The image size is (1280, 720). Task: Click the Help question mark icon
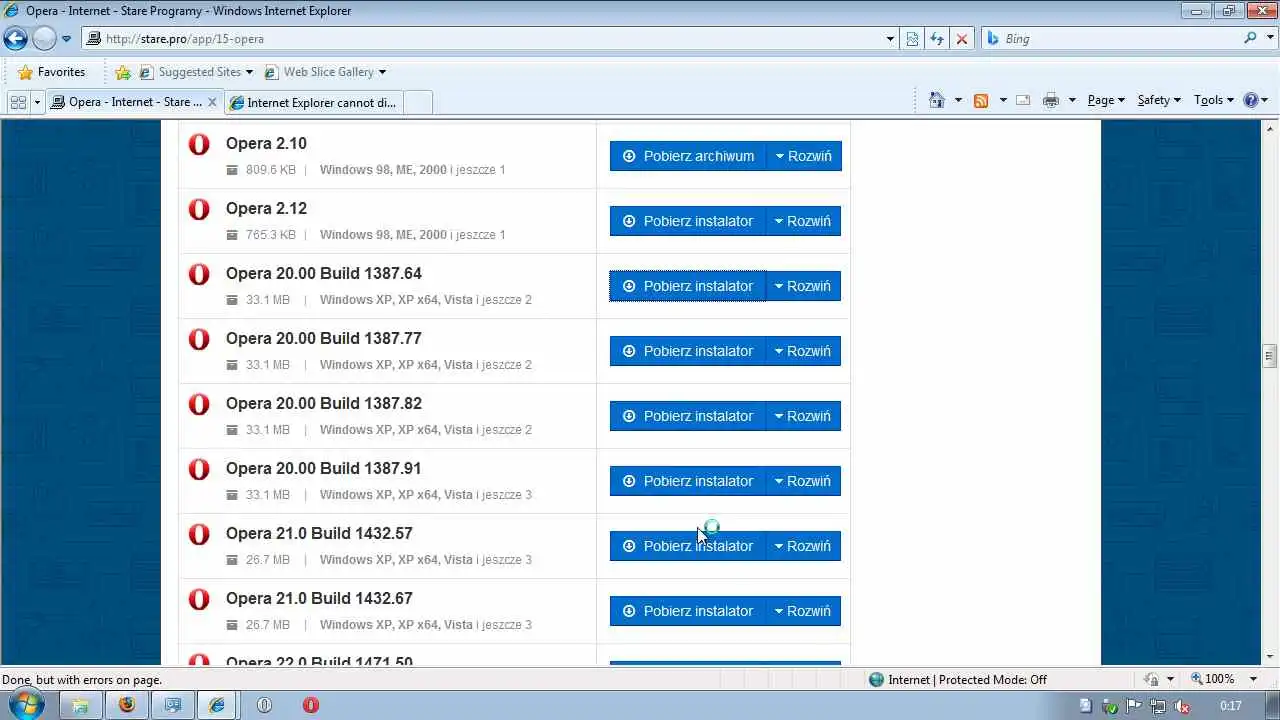[1250, 100]
